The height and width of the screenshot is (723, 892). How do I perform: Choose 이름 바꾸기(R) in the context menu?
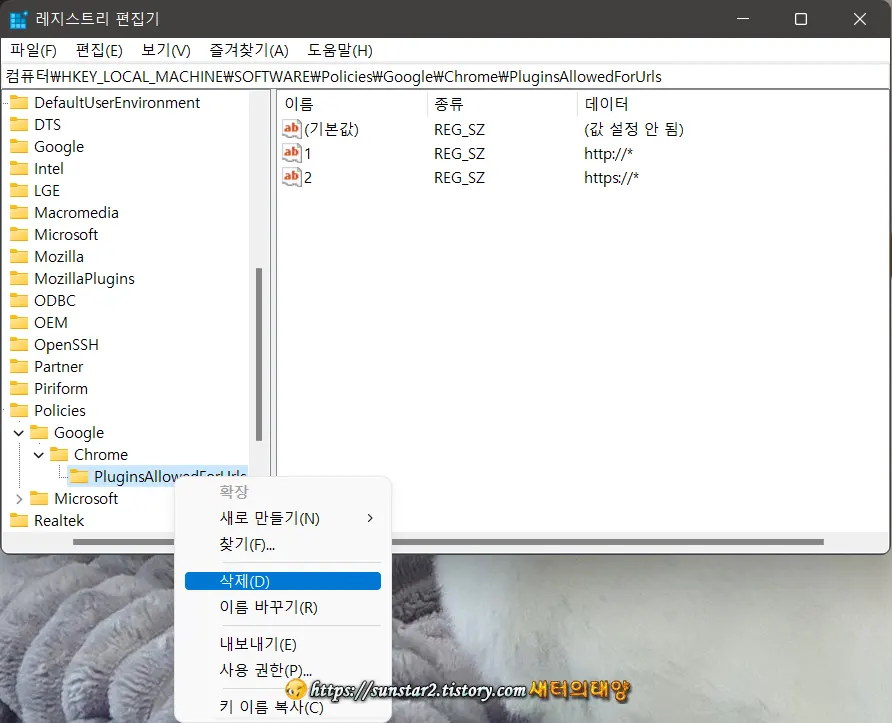click(283, 607)
